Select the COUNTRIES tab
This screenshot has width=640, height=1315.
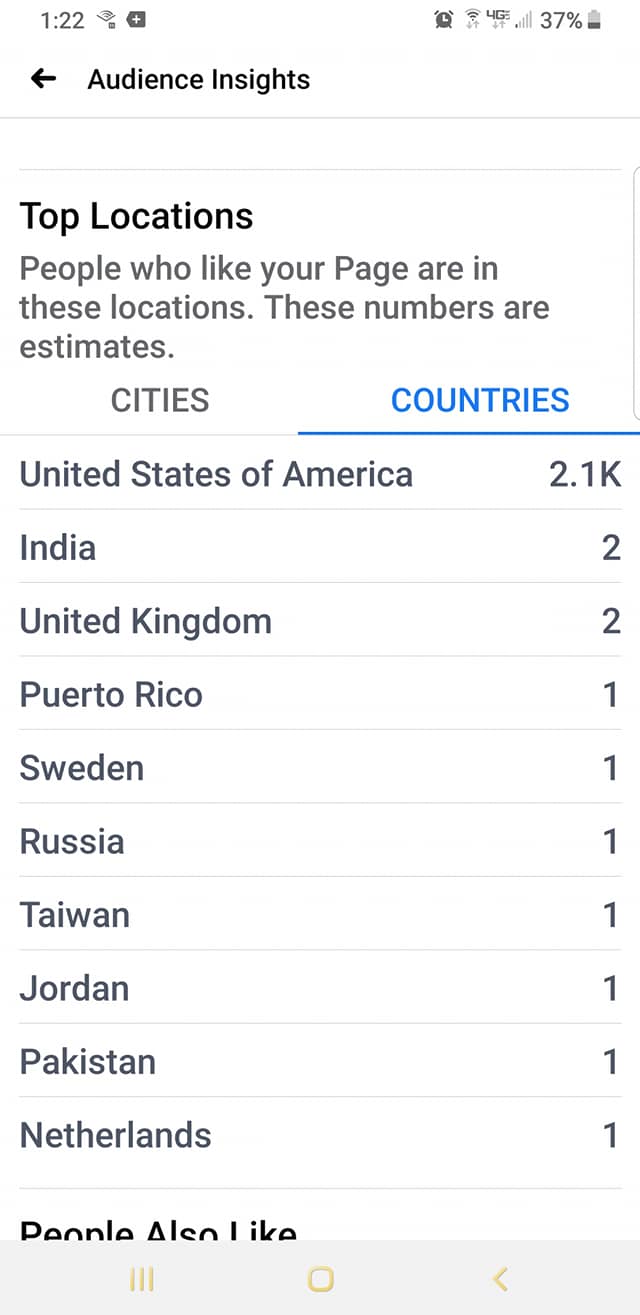480,400
